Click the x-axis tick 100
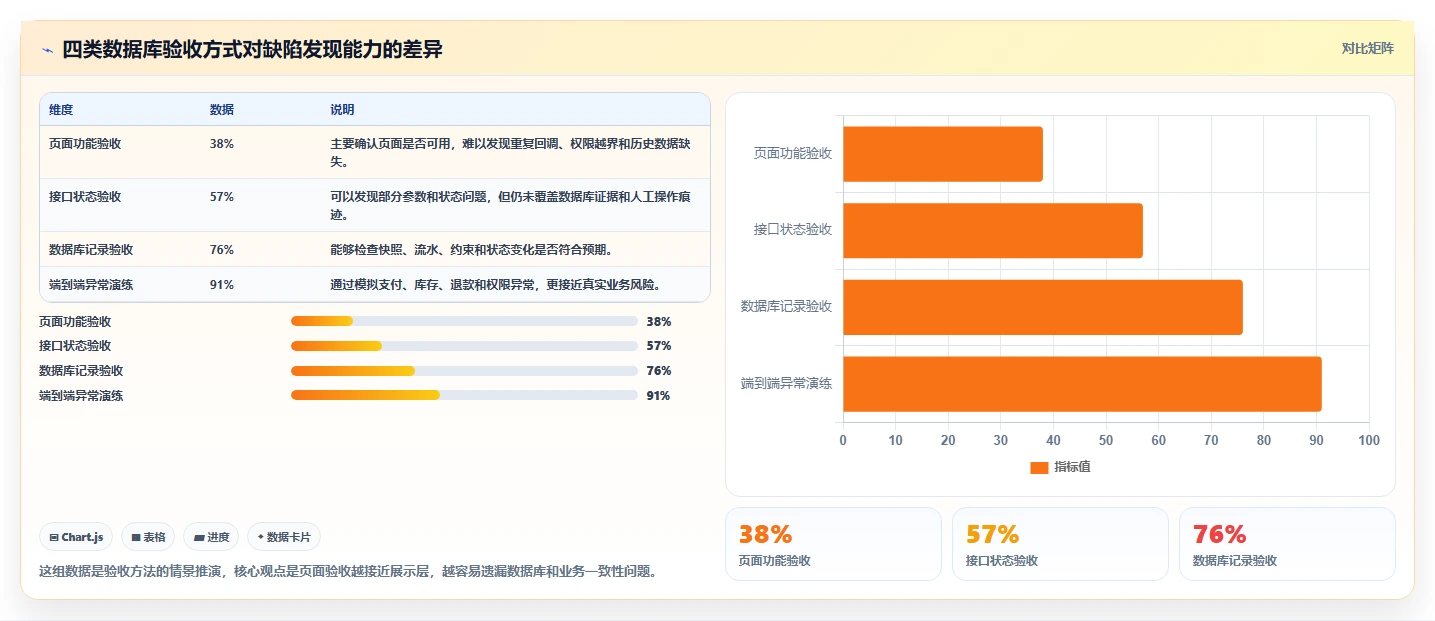This screenshot has height=621, width=1435. point(1369,440)
